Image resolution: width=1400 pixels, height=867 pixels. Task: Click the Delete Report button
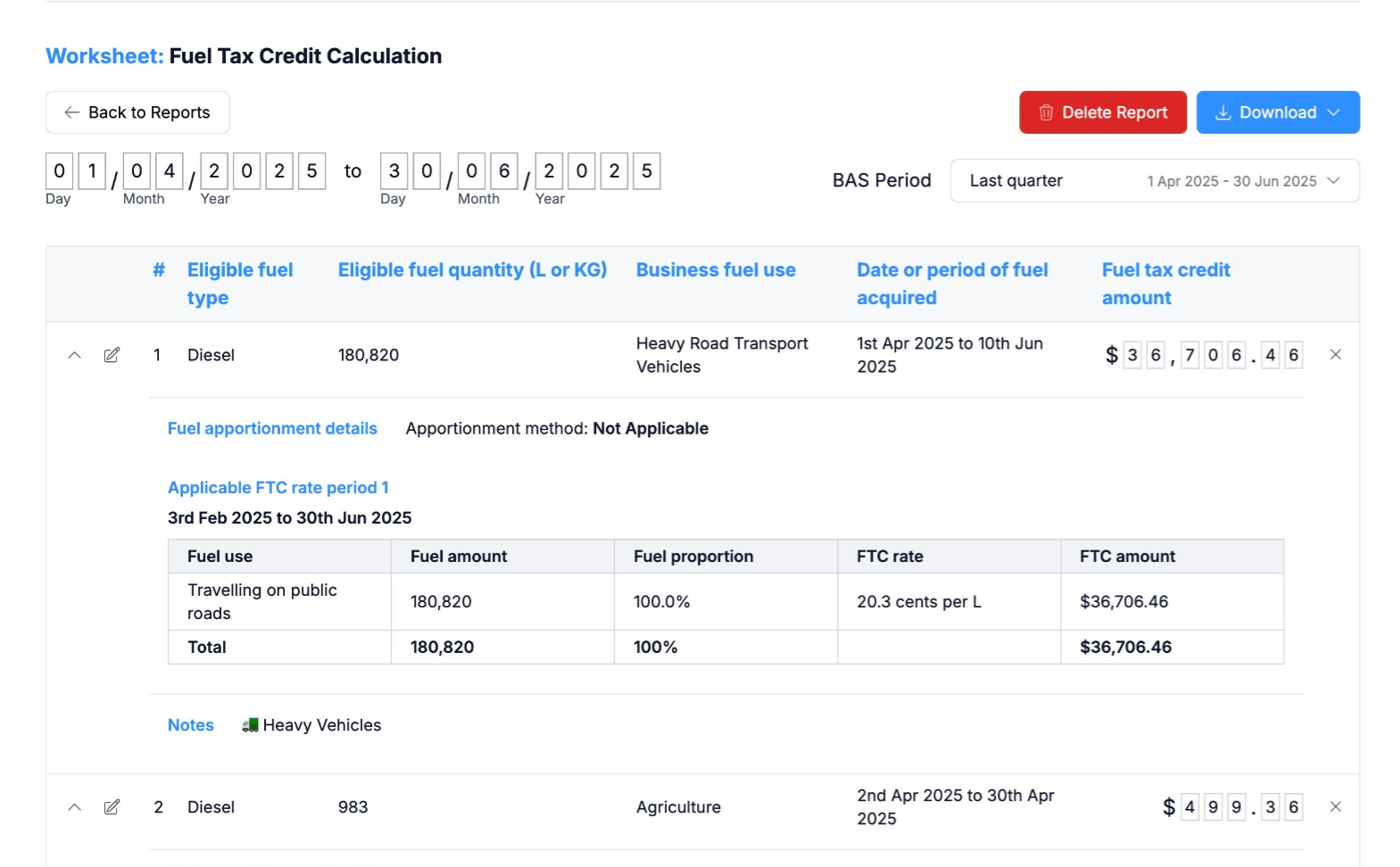(1102, 112)
